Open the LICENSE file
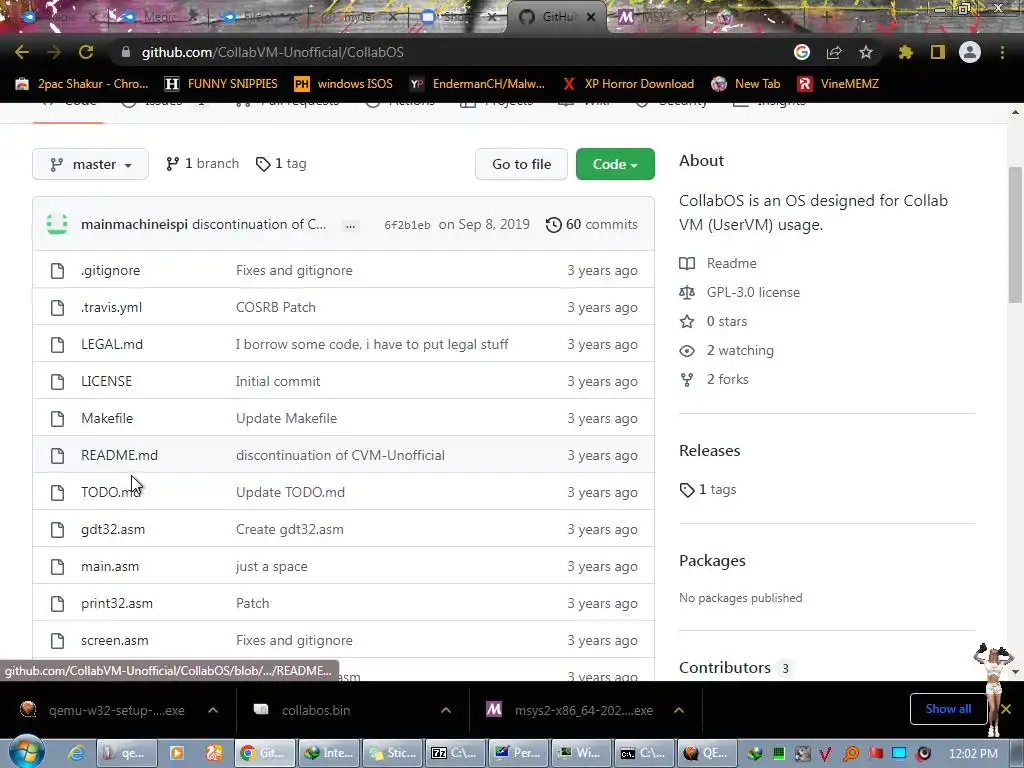Image resolution: width=1024 pixels, height=768 pixels. click(106, 381)
